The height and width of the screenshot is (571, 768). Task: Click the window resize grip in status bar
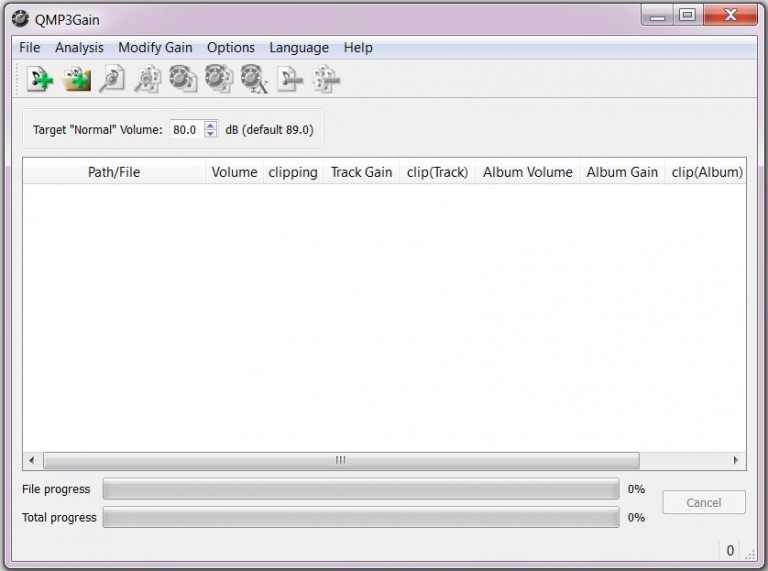click(750, 554)
